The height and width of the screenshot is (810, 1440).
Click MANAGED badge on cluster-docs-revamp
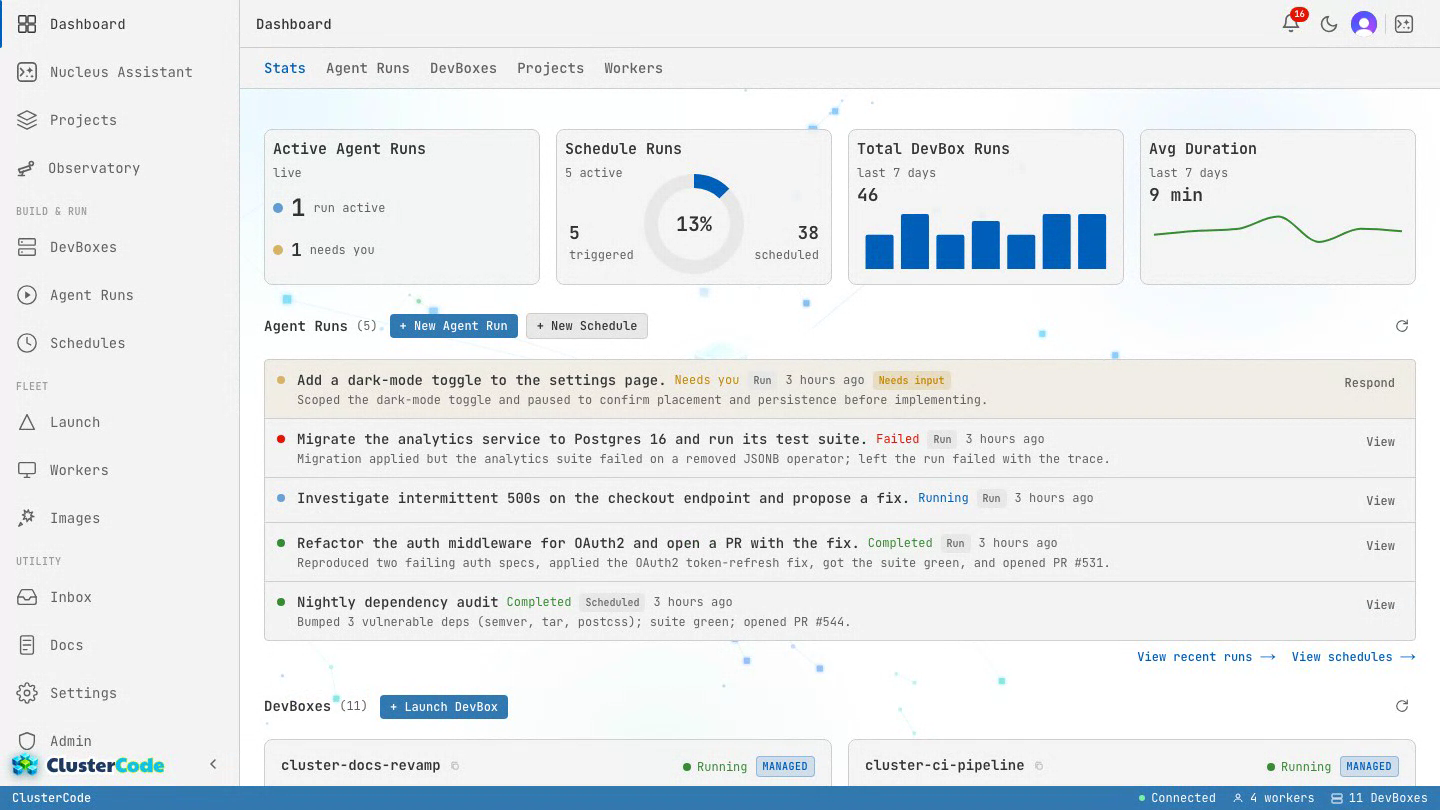[x=785, y=766]
